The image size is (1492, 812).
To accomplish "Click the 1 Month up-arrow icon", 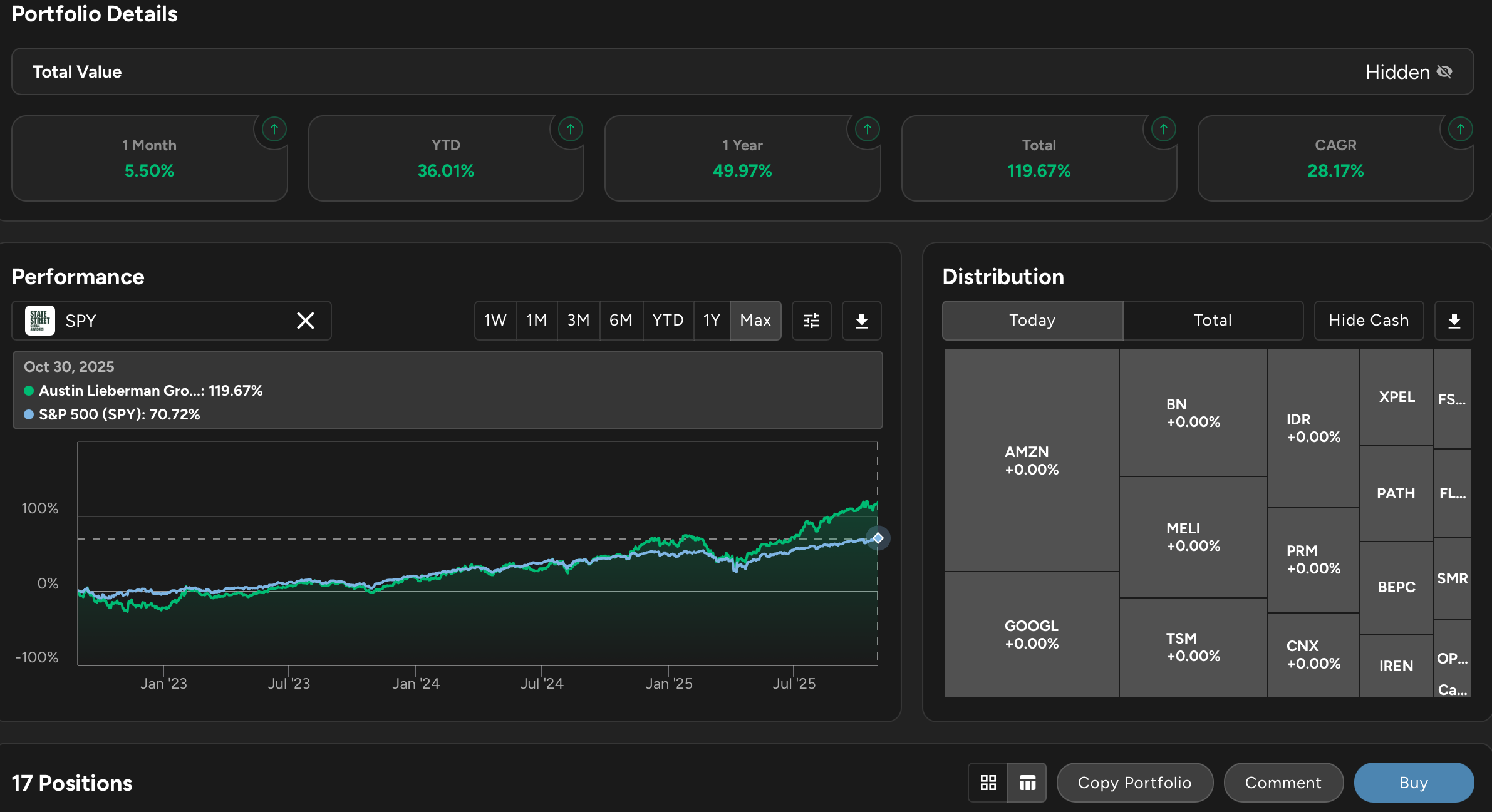I will [274, 130].
